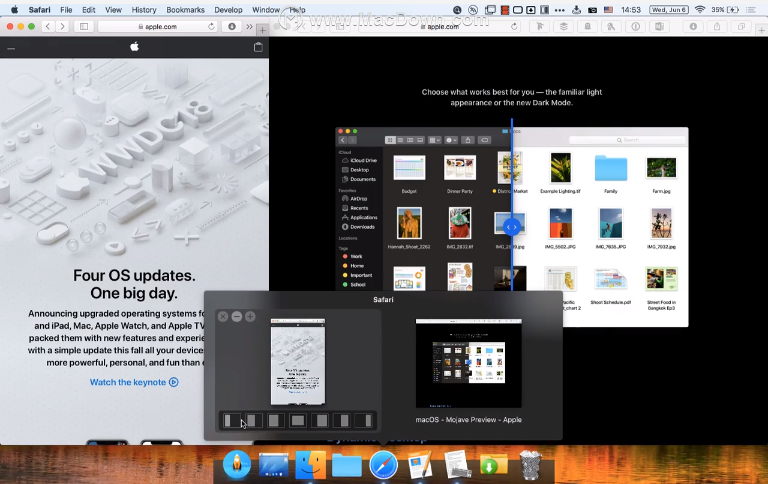
Task: Click the front window's apple.com address field
Action: [157, 26]
